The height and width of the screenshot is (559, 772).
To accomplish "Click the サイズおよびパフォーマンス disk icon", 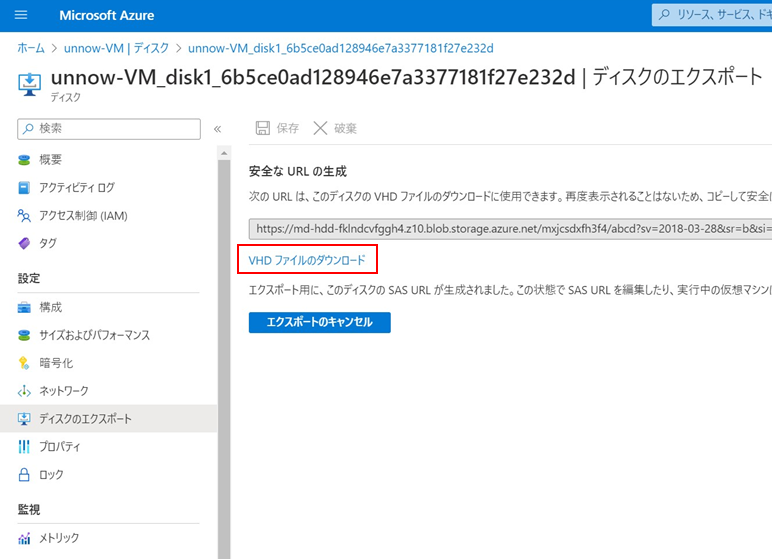I will pyautogui.click(x=24, y=336).
